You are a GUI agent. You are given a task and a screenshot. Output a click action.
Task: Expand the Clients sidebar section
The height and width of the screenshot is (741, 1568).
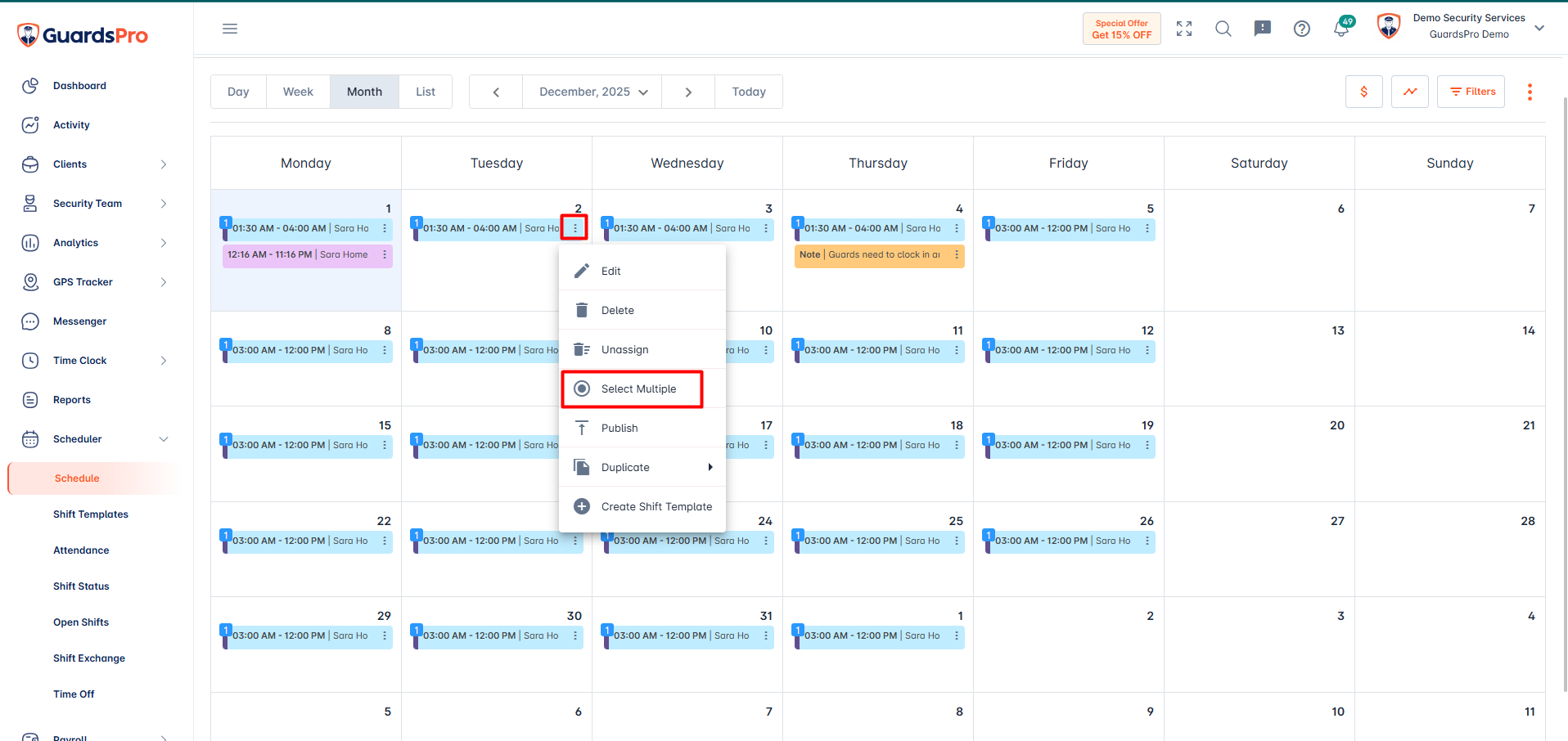click(x=164, y=164)
